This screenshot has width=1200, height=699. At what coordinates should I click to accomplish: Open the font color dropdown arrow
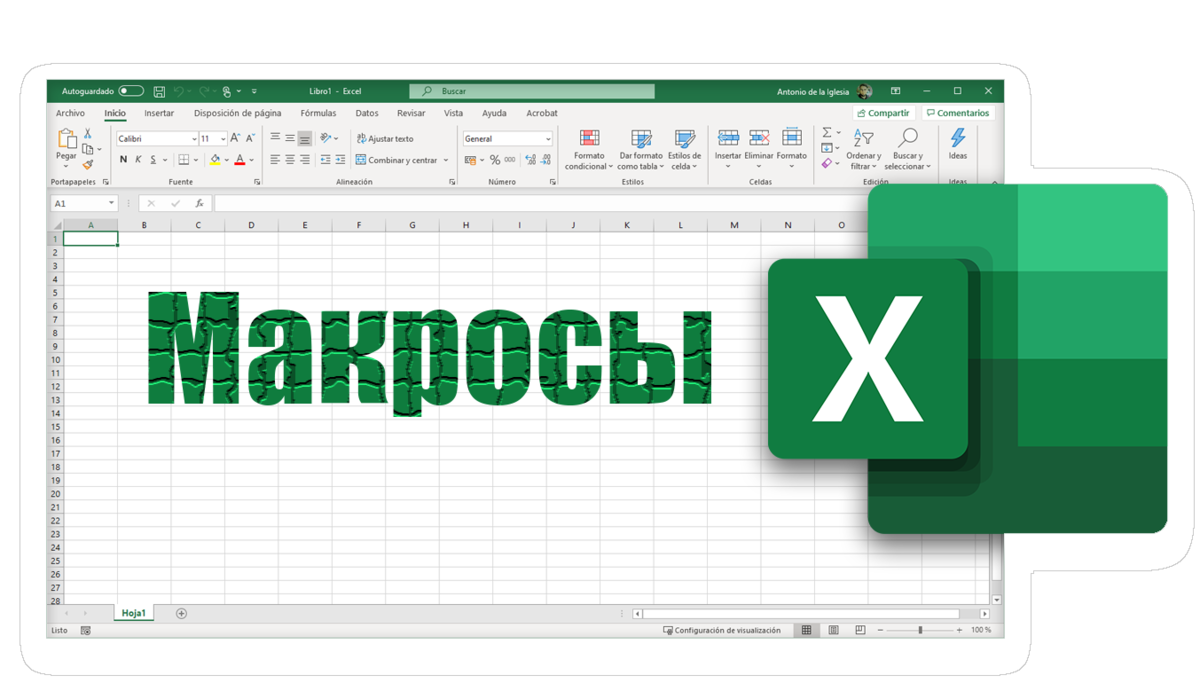(251, 160)
